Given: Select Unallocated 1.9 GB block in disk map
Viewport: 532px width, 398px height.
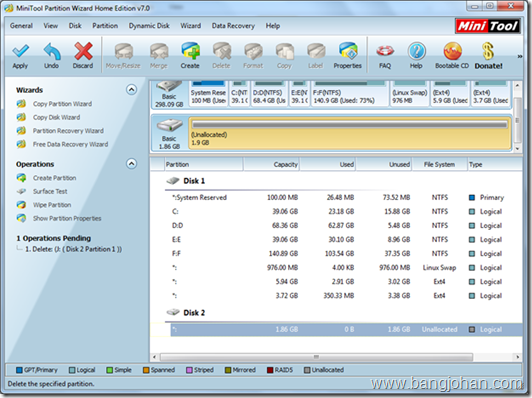Looking at the screenshot, I should [350, 134].
